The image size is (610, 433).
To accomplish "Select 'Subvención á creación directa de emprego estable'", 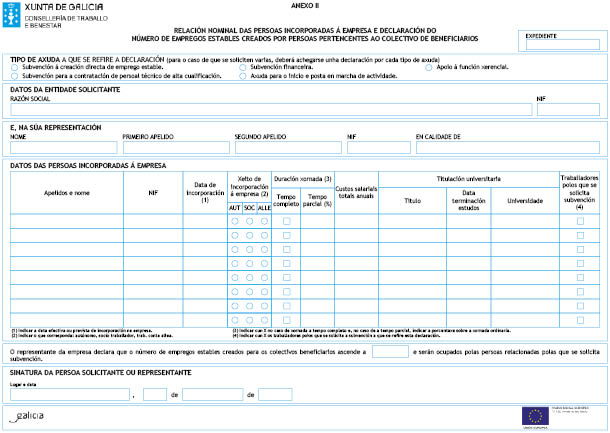I will 15,66.
